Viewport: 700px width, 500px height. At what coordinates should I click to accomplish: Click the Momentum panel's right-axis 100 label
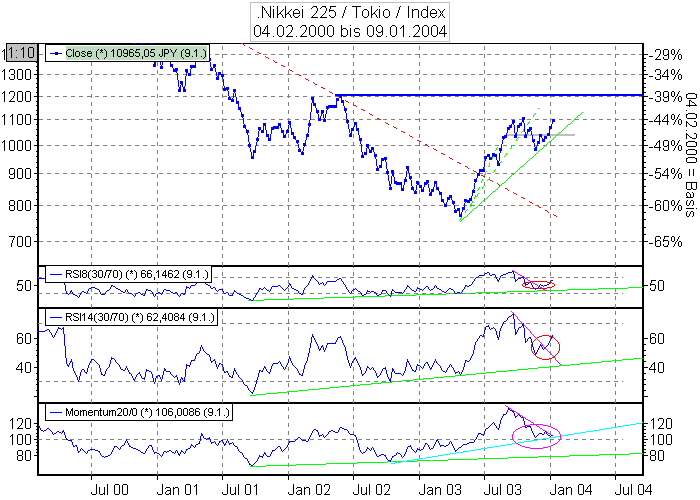(x=661, y=440)
